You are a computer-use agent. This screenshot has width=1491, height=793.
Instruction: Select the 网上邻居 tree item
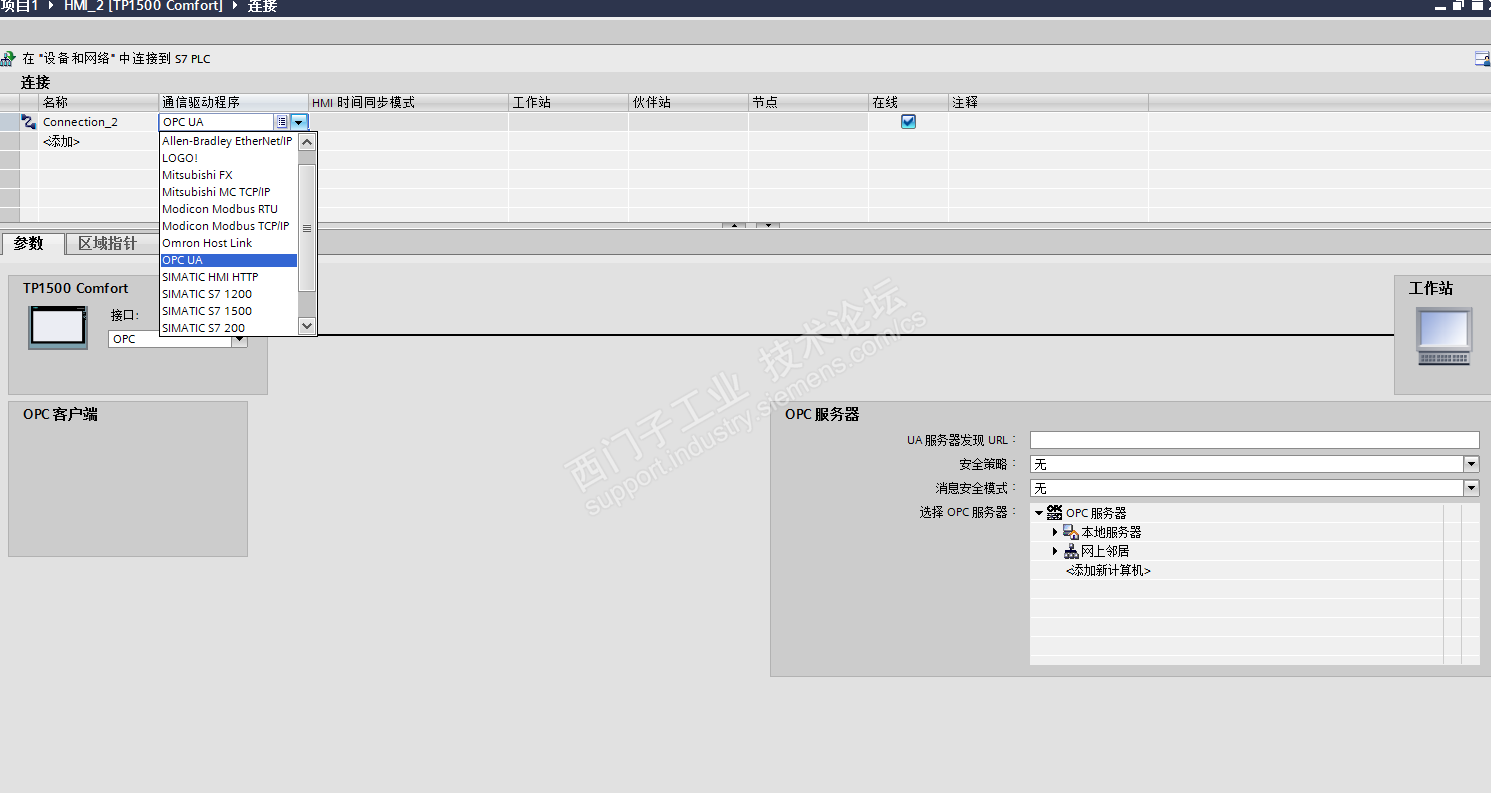1105,551
